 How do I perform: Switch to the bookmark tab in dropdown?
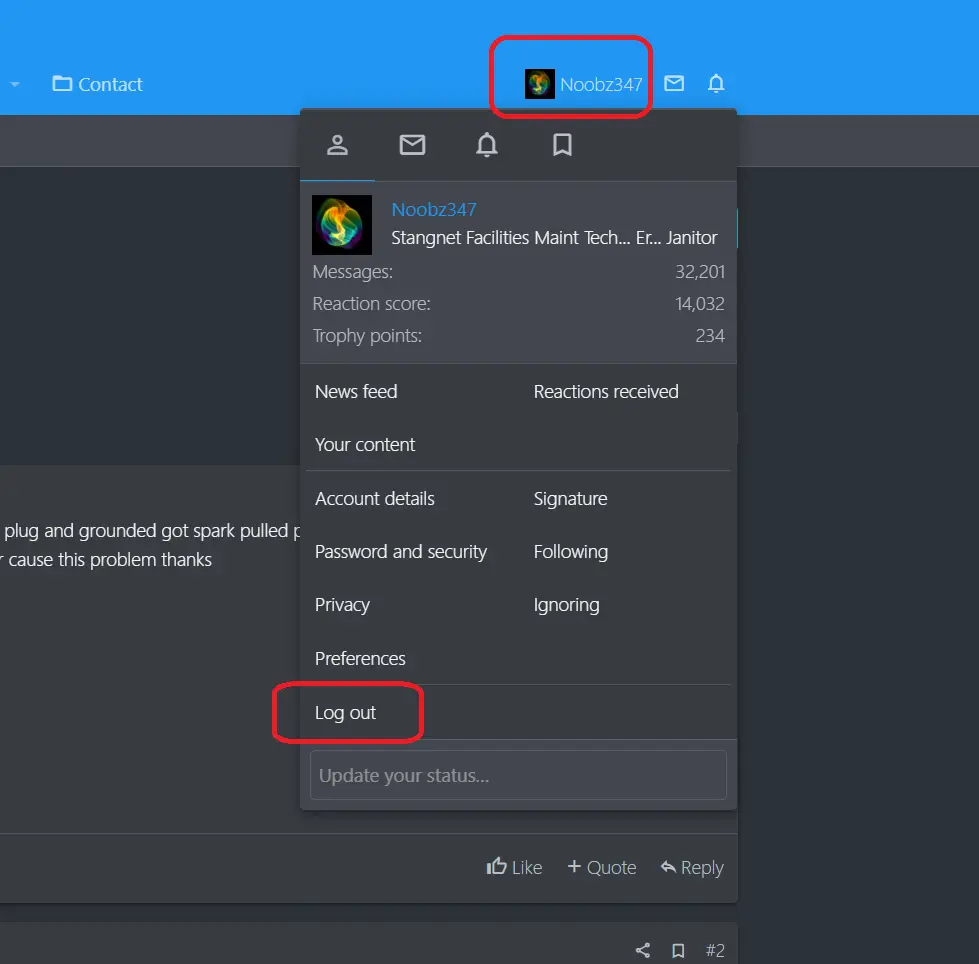(x=562, y=145)
